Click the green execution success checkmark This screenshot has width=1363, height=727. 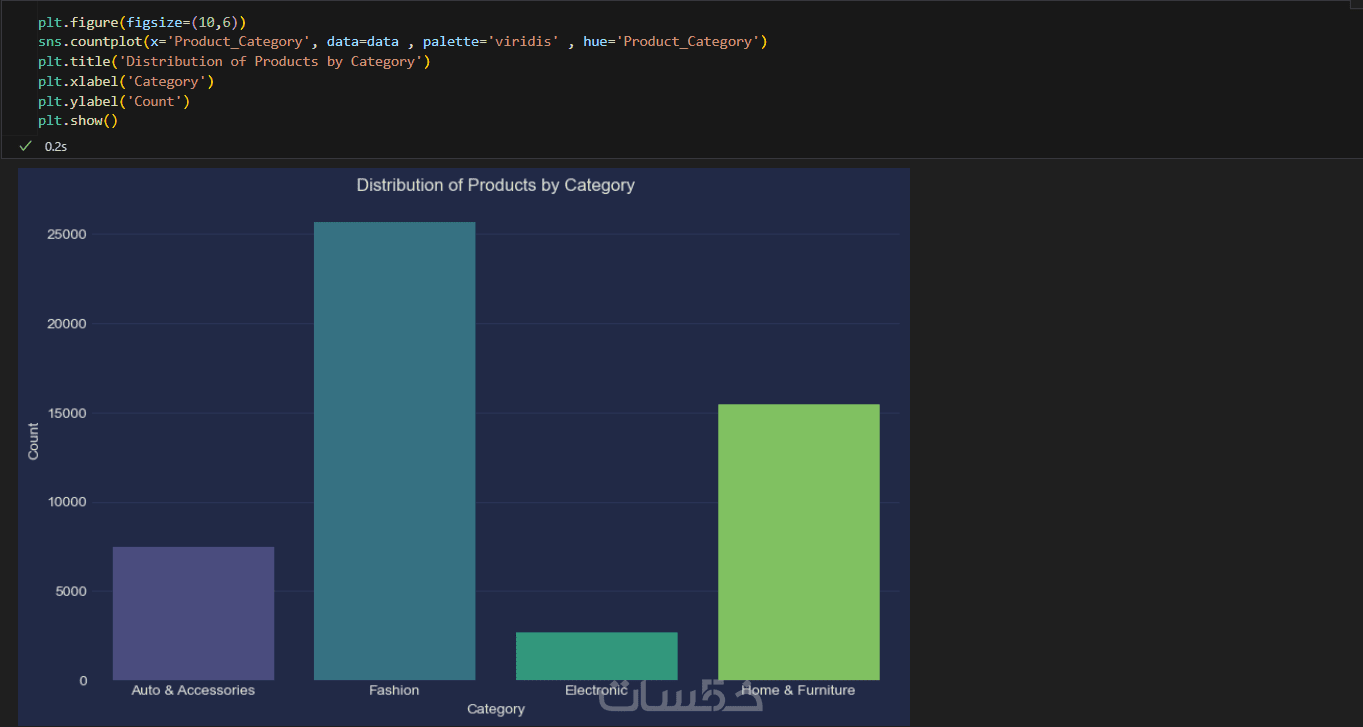[x=26, y=146]
